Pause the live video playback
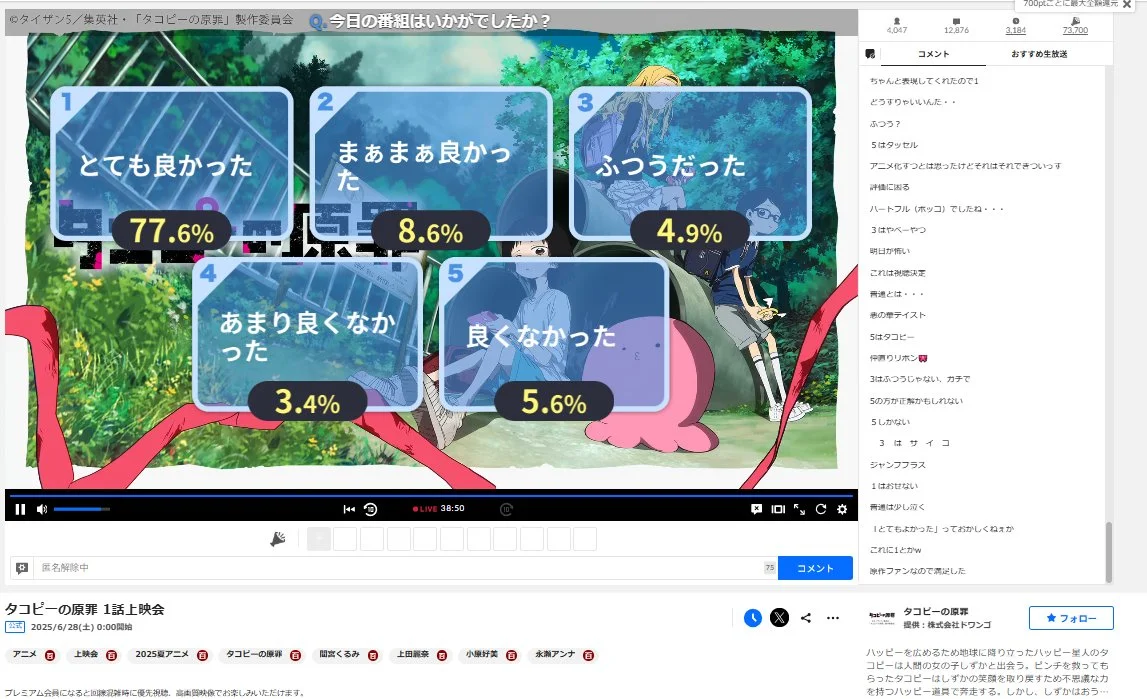 point(20,509)
